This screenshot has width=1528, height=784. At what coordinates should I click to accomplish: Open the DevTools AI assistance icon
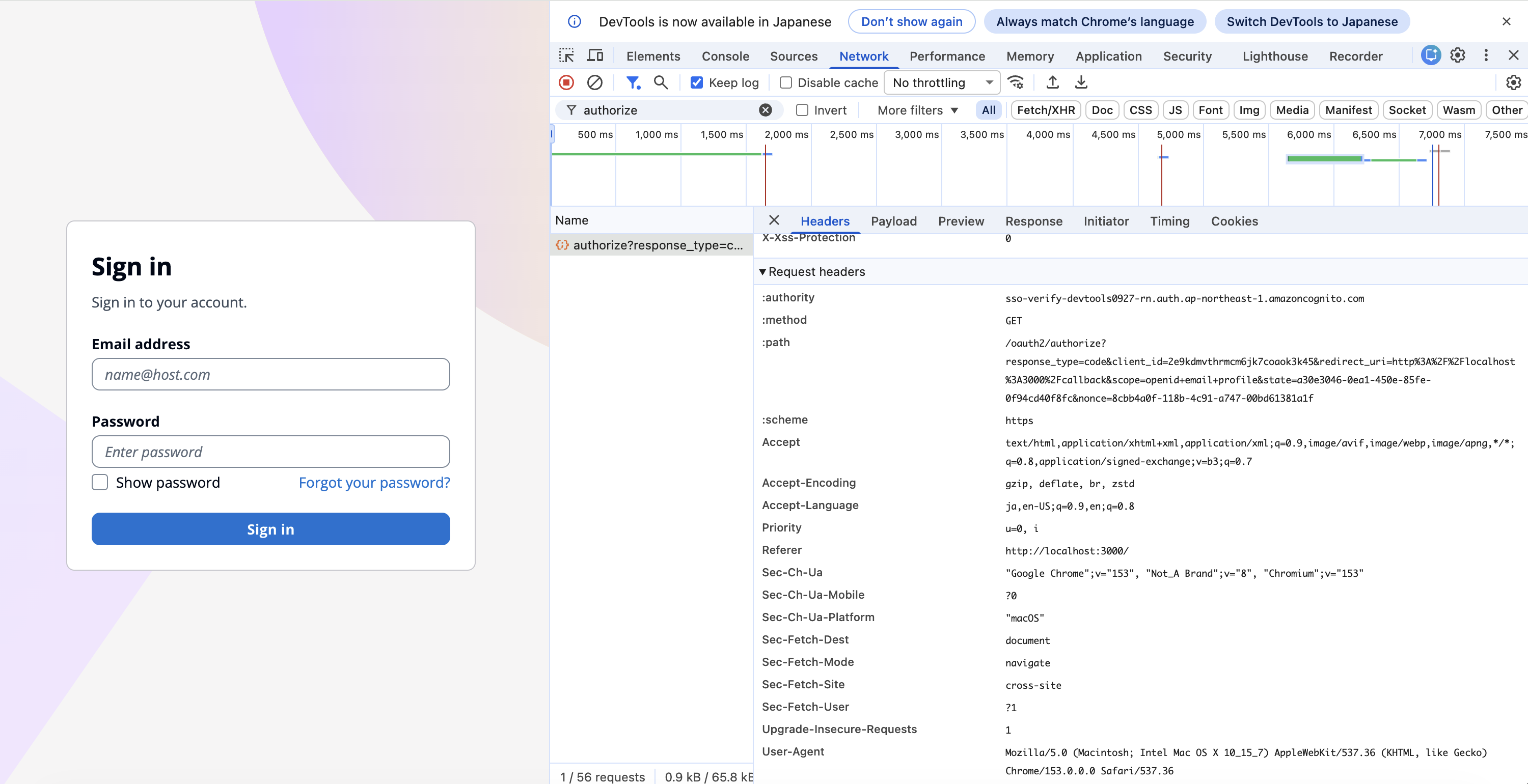(x=1431, y=55)
